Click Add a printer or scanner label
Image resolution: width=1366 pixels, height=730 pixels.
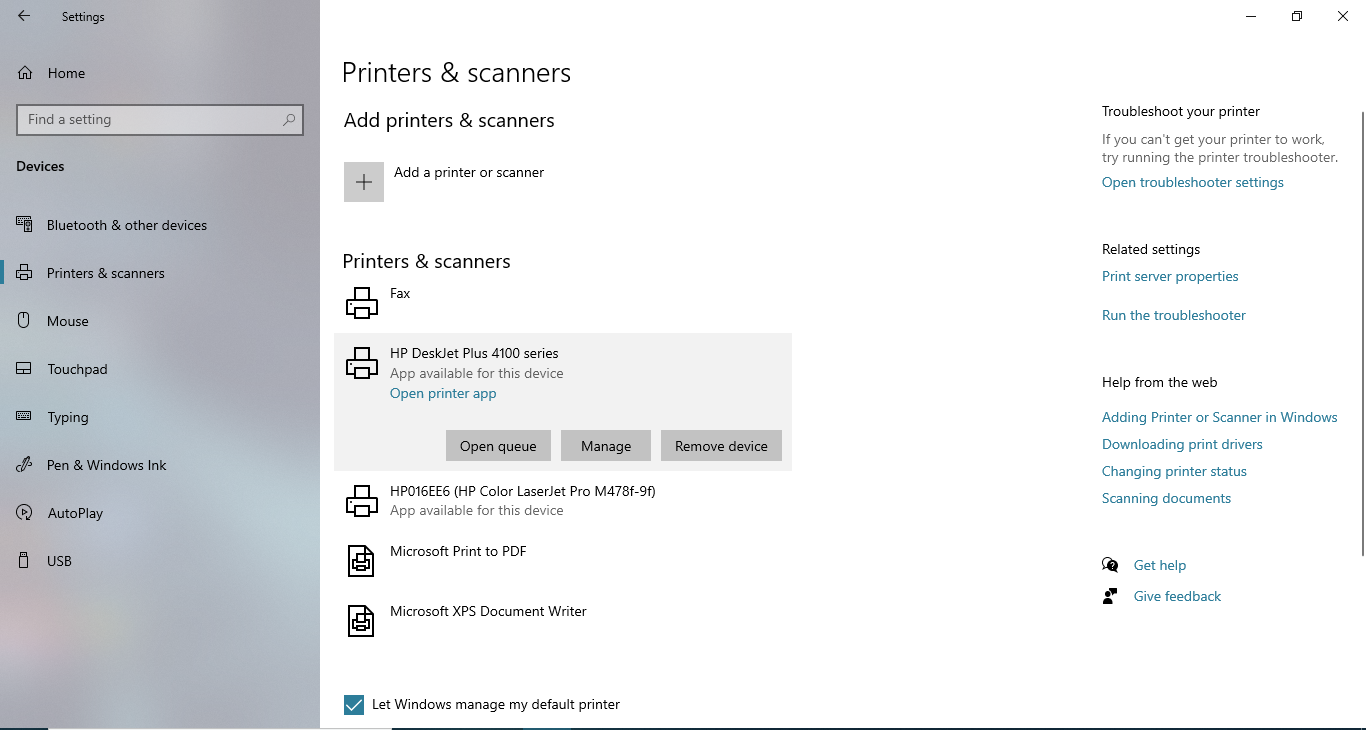point(469,172)
